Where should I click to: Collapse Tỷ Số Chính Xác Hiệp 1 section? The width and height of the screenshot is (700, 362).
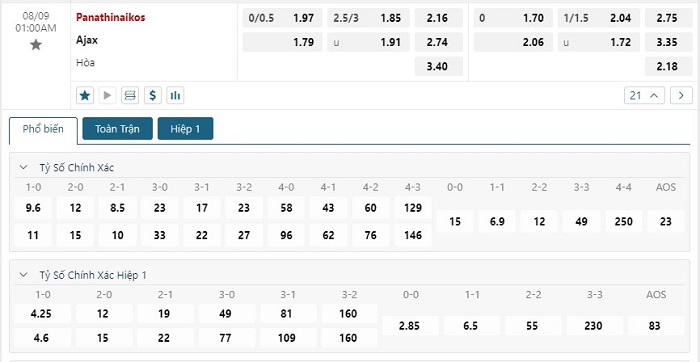click(x=23, y=275)
